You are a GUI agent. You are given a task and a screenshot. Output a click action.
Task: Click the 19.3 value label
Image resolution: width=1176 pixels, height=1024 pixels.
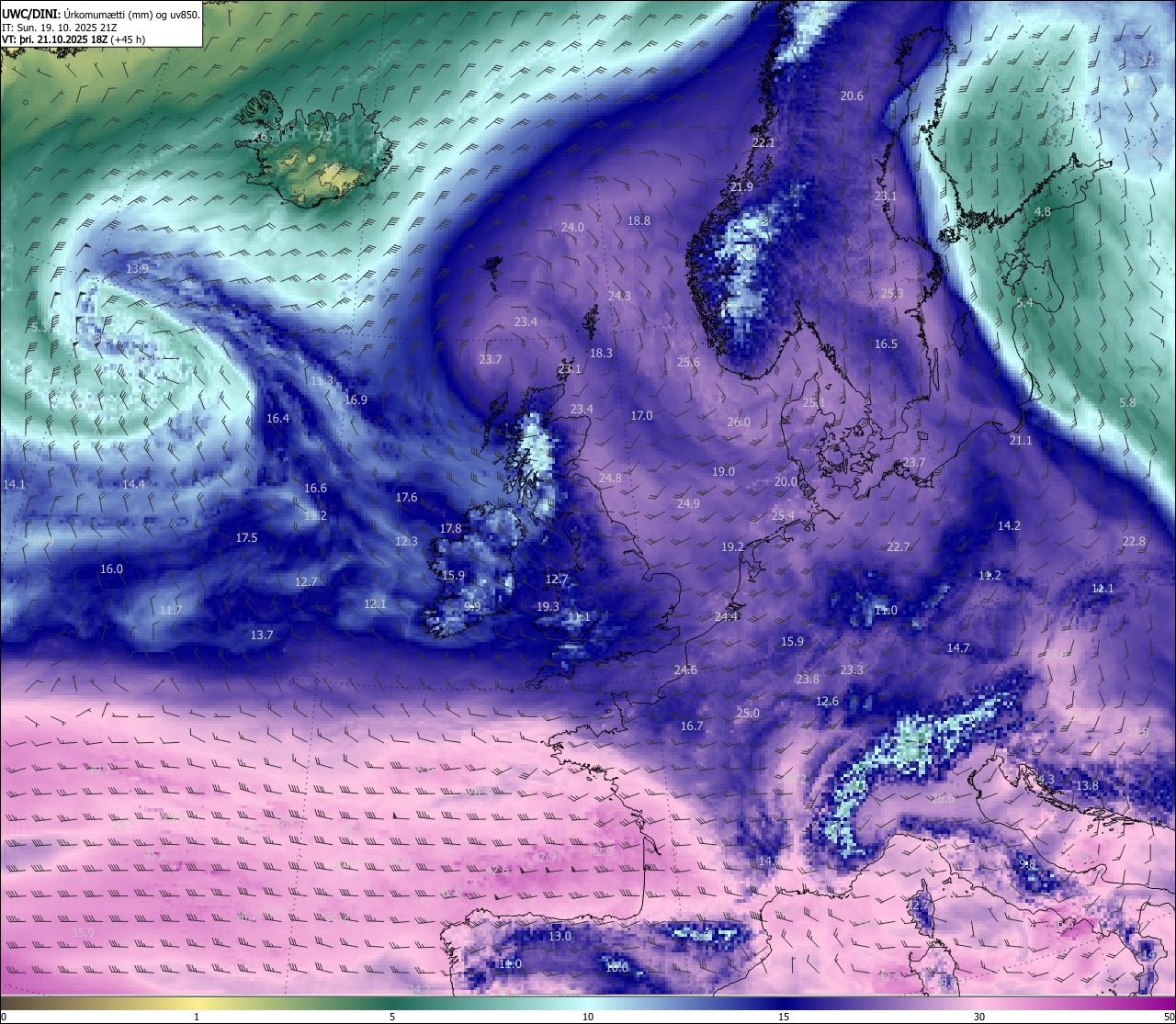pos(548,606)
